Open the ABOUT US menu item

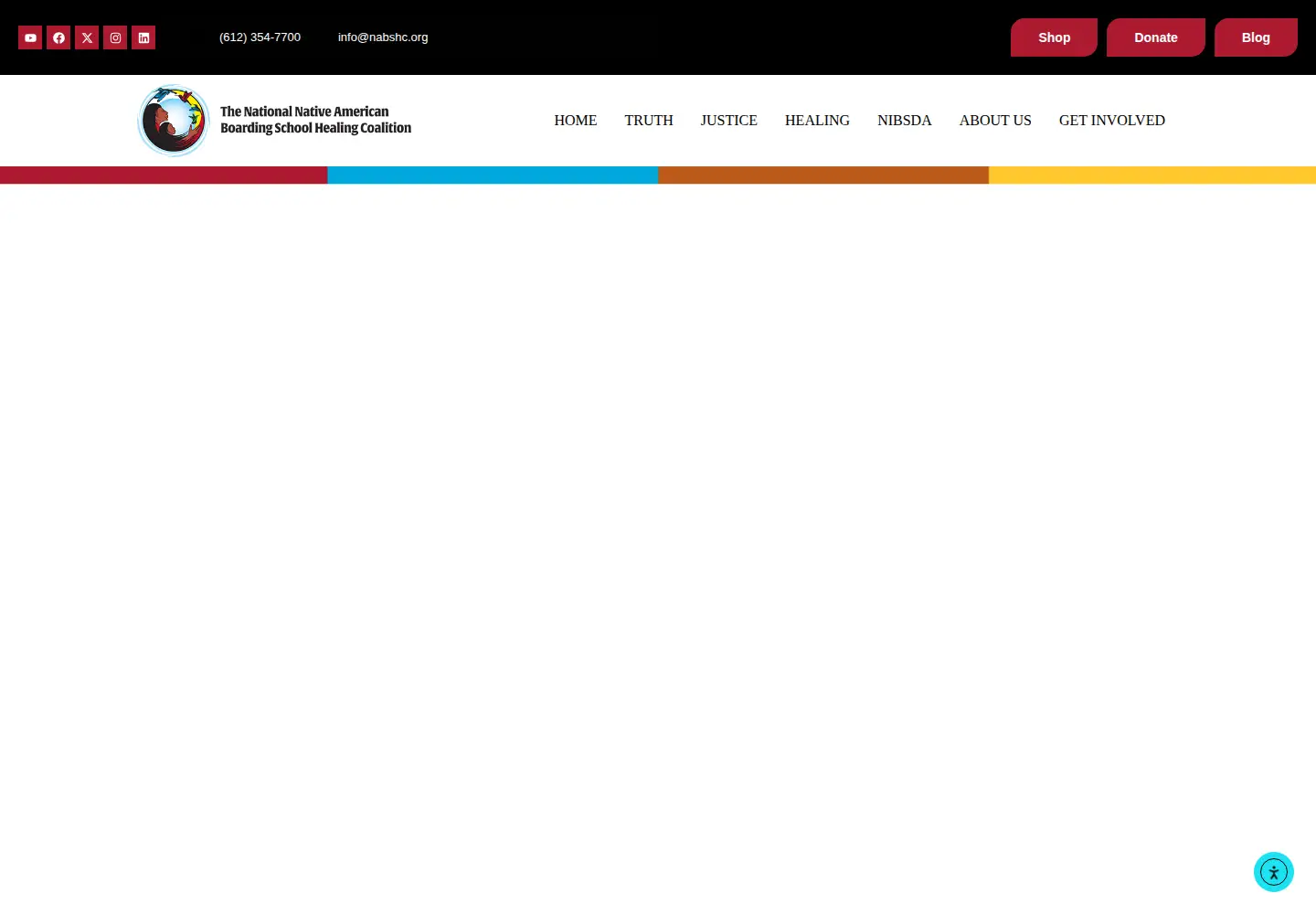995,121
